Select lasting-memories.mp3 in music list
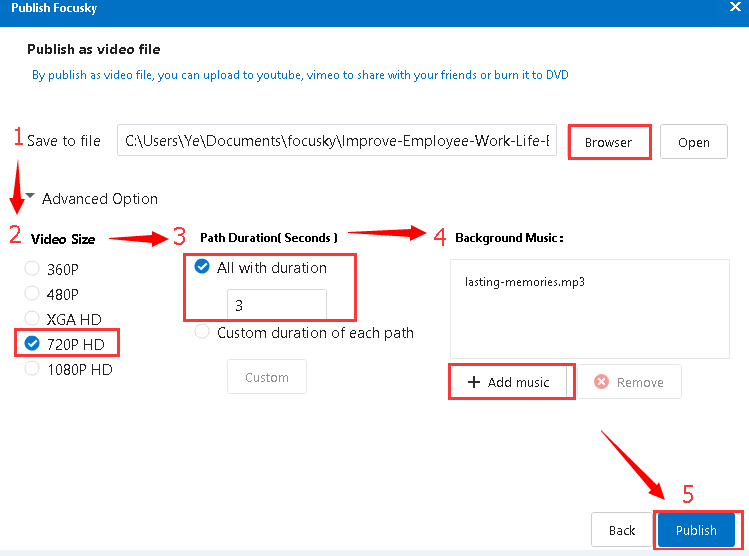 [524, 282]
